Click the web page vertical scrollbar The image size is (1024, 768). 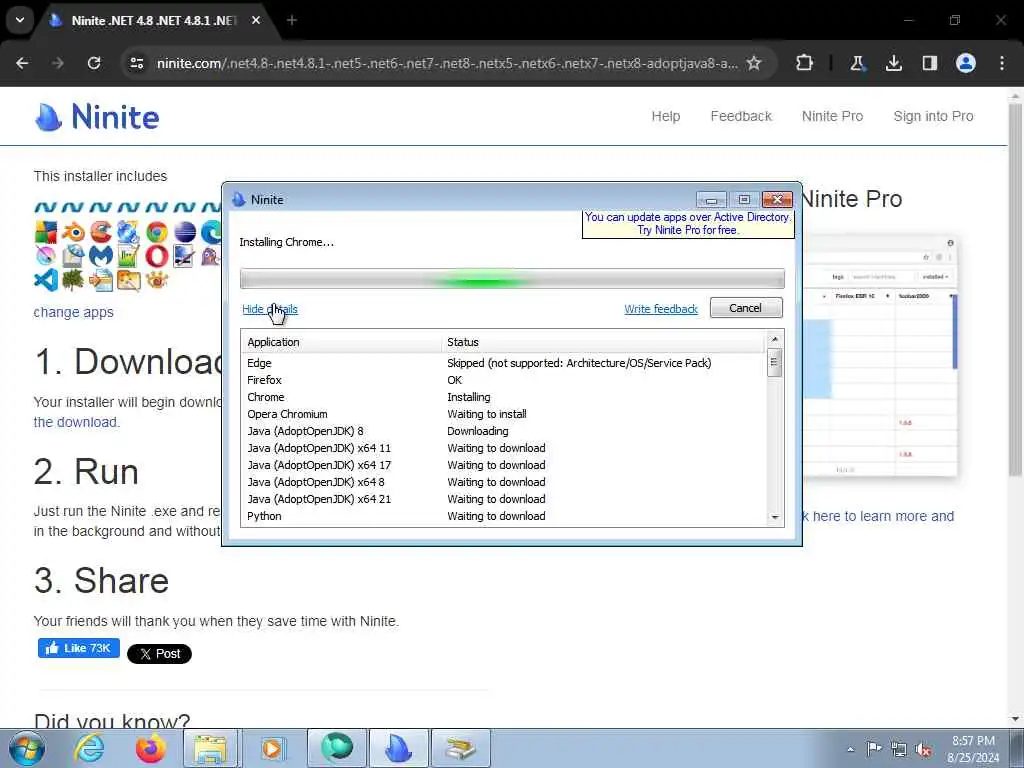[1014, 291]
